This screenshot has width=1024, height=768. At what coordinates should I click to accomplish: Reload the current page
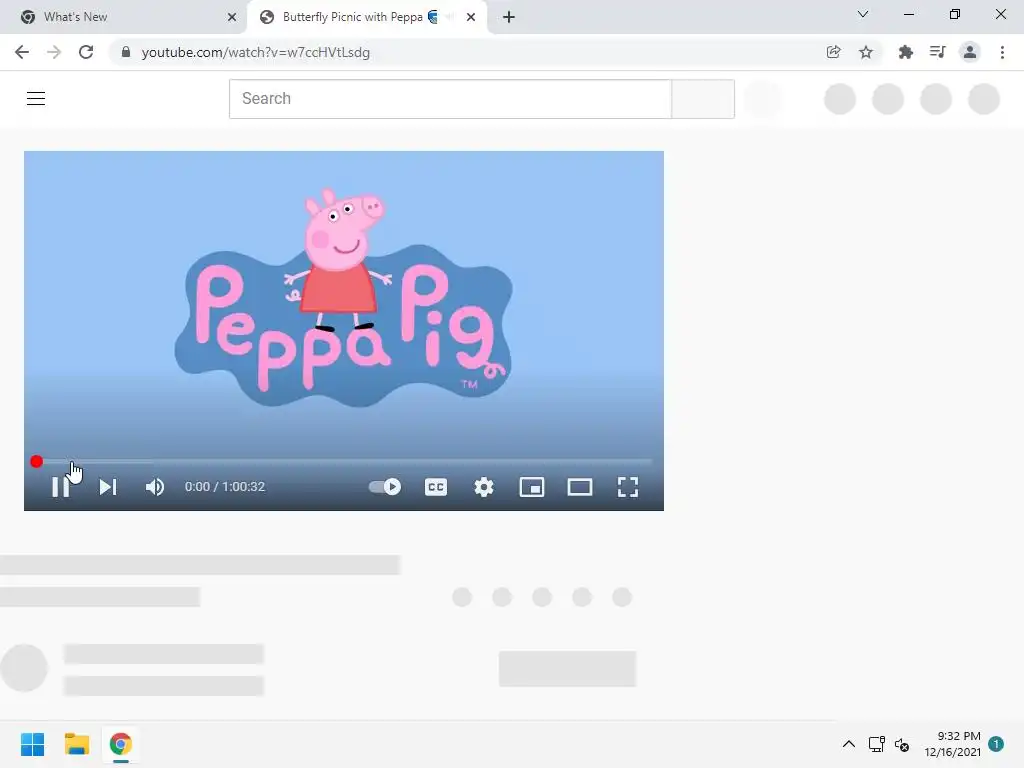tap(86, 52)
